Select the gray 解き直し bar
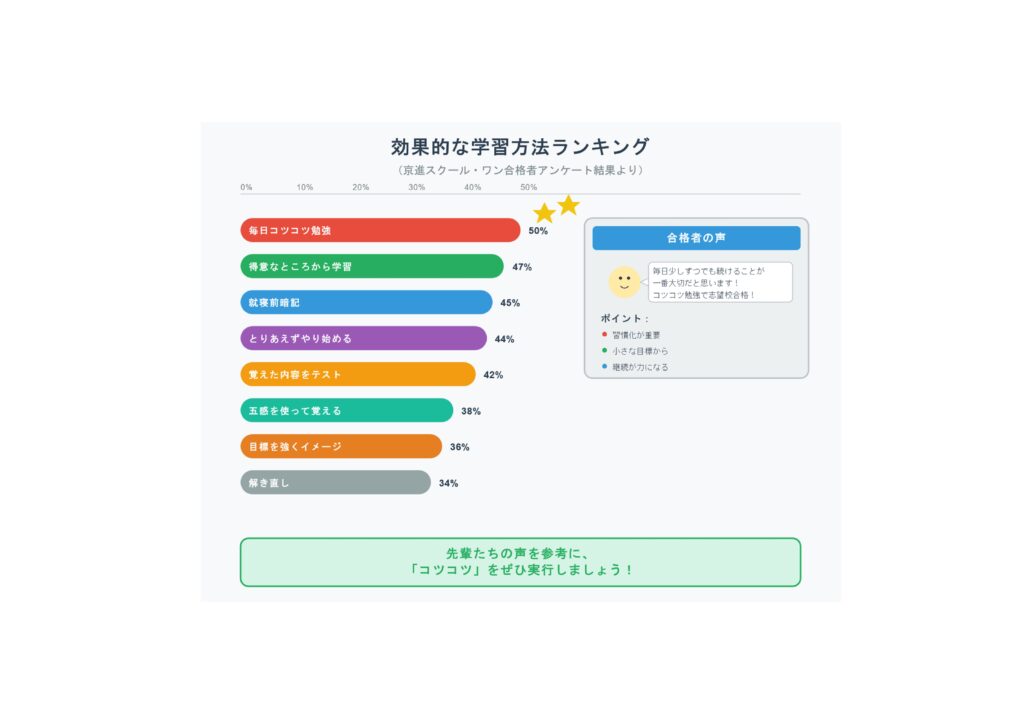 click(x=336, y=482)
